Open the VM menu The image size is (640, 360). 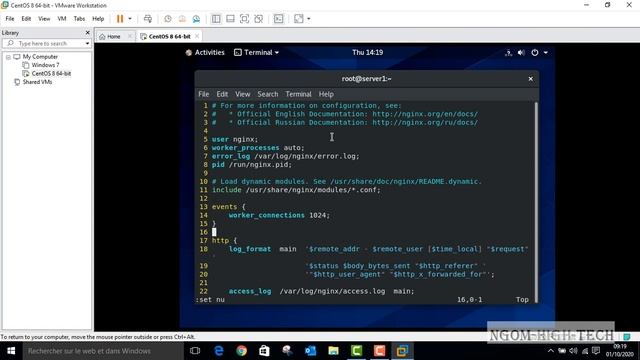[x=62, y=19]
